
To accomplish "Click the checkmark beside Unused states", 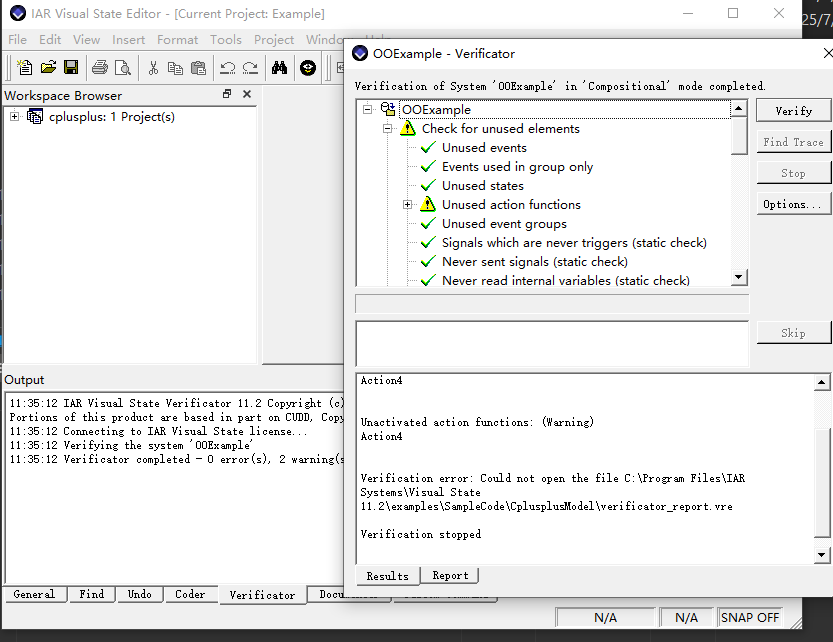I will click(428, 185).
